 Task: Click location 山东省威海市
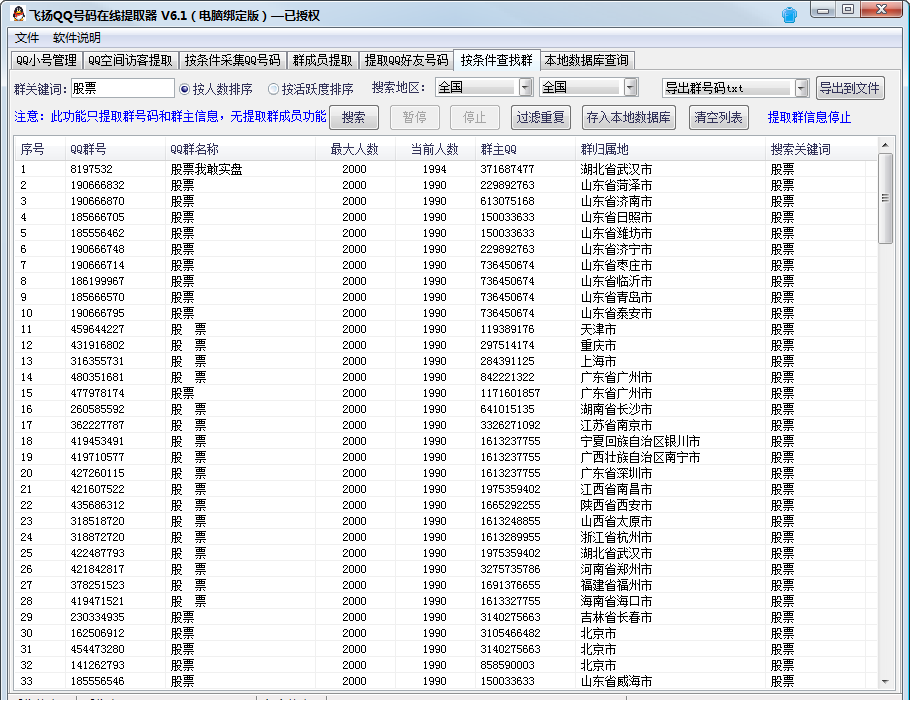tap(616, 682)
